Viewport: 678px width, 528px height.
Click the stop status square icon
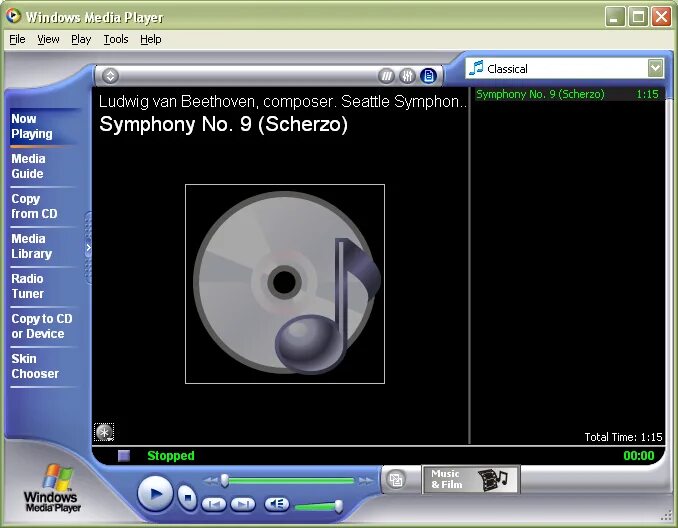124,456
